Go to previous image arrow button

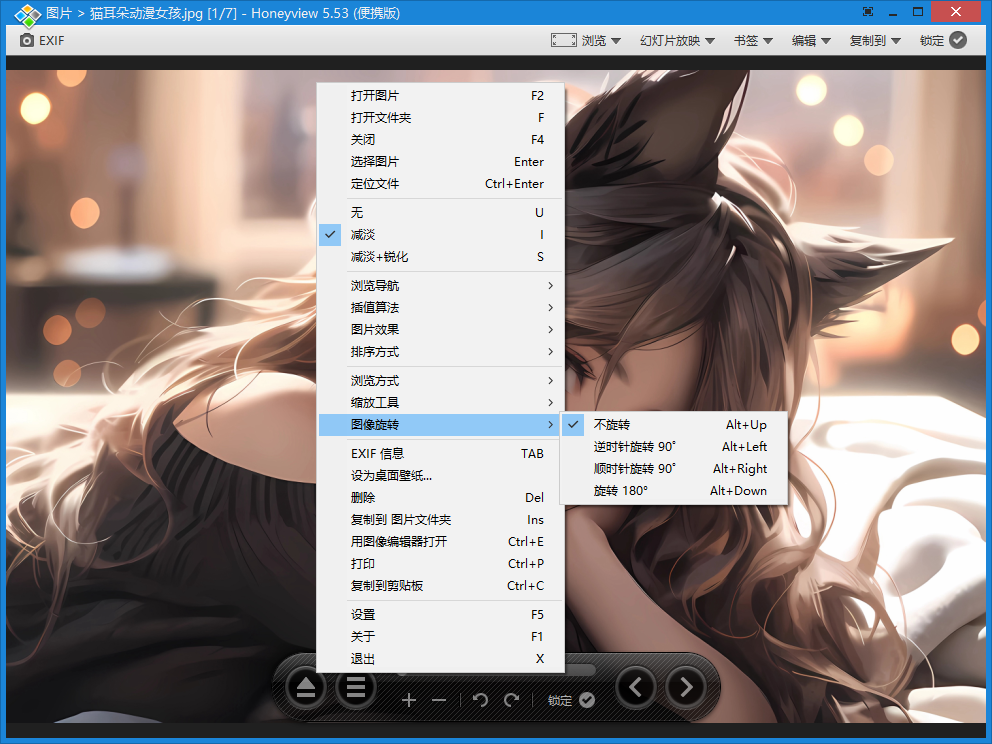click(x=636, y=687)
